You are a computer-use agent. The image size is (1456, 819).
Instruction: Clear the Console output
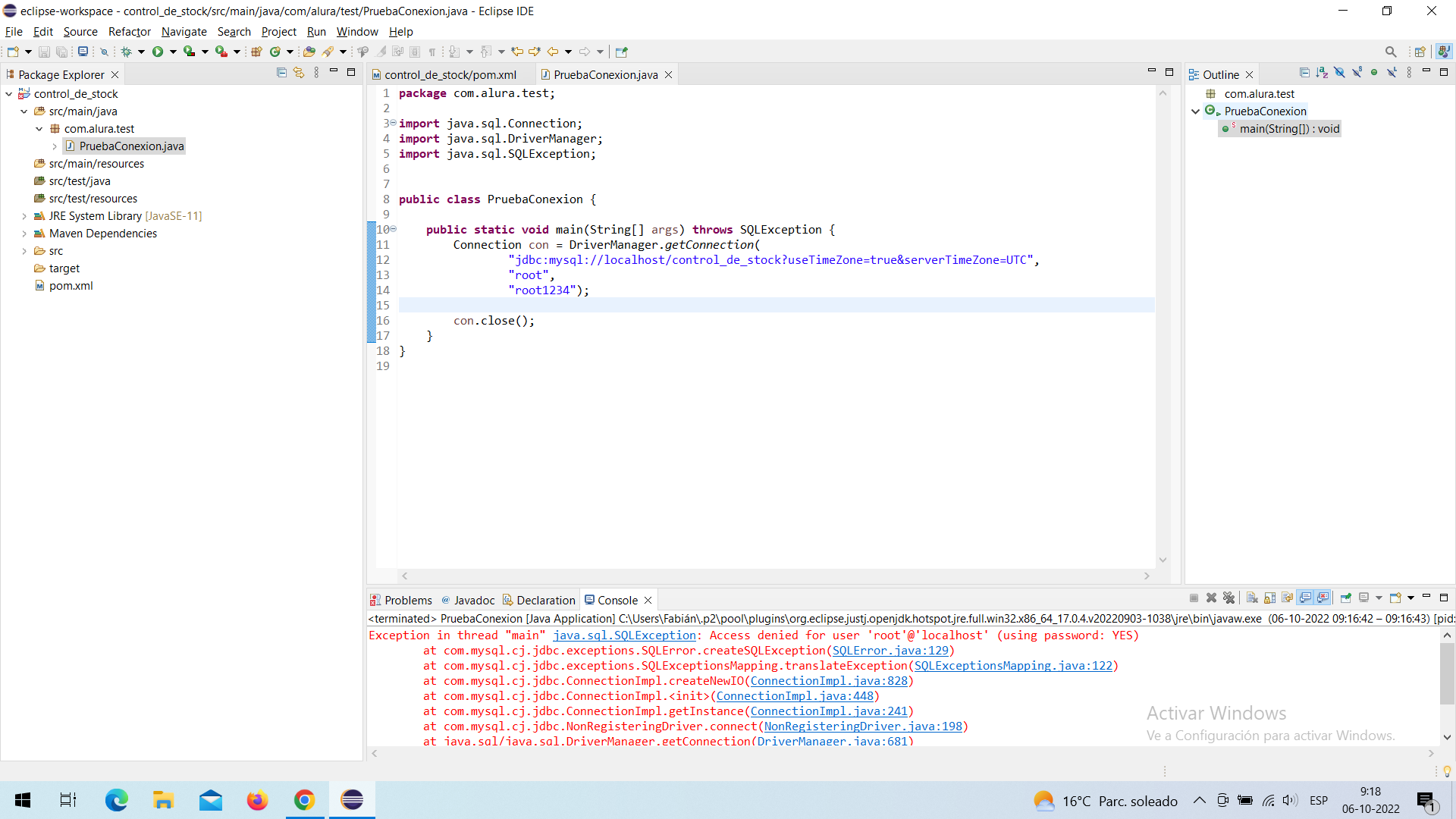(1252, 598)
